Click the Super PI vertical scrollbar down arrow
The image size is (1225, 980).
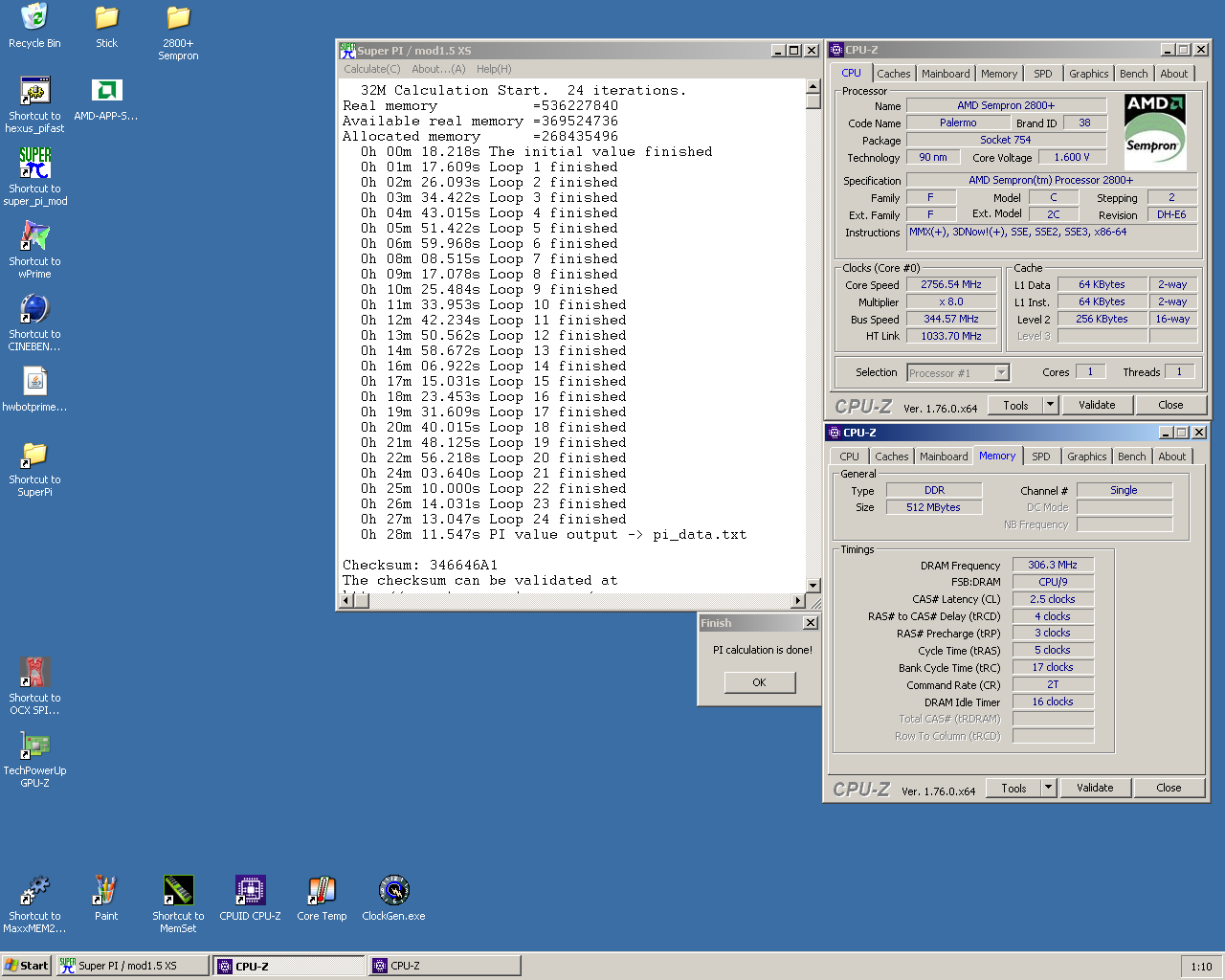[813, 585]
